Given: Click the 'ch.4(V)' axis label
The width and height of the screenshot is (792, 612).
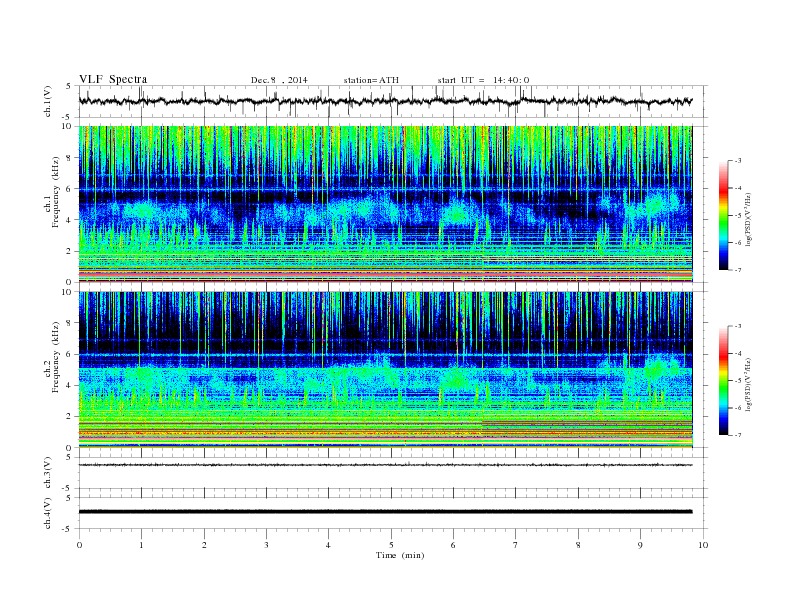Looking at the screenshot, I should coord(48,513).
